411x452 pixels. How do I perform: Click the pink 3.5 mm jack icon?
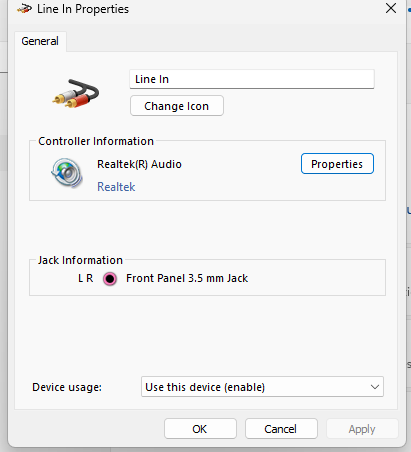(110, 279)
